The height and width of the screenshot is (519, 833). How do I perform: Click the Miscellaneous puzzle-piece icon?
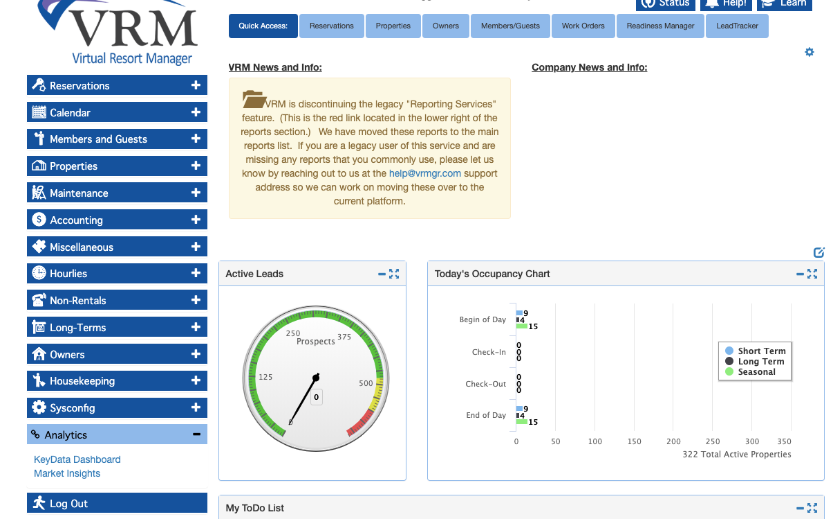click(x=38, y=246)
